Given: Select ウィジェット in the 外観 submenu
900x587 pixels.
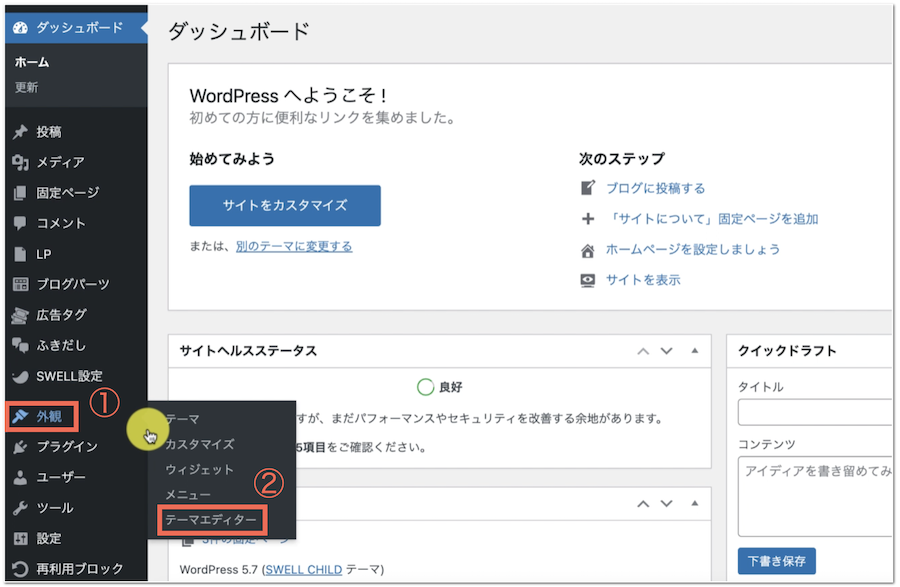Looking at the screenshot, I should tap(200, 469).
